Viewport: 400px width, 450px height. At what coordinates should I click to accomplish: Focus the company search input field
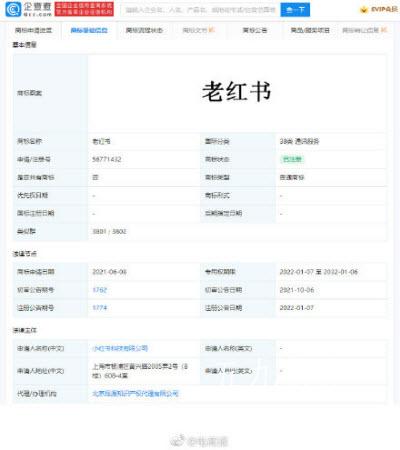pyautogui.click(x=200, y=10)
